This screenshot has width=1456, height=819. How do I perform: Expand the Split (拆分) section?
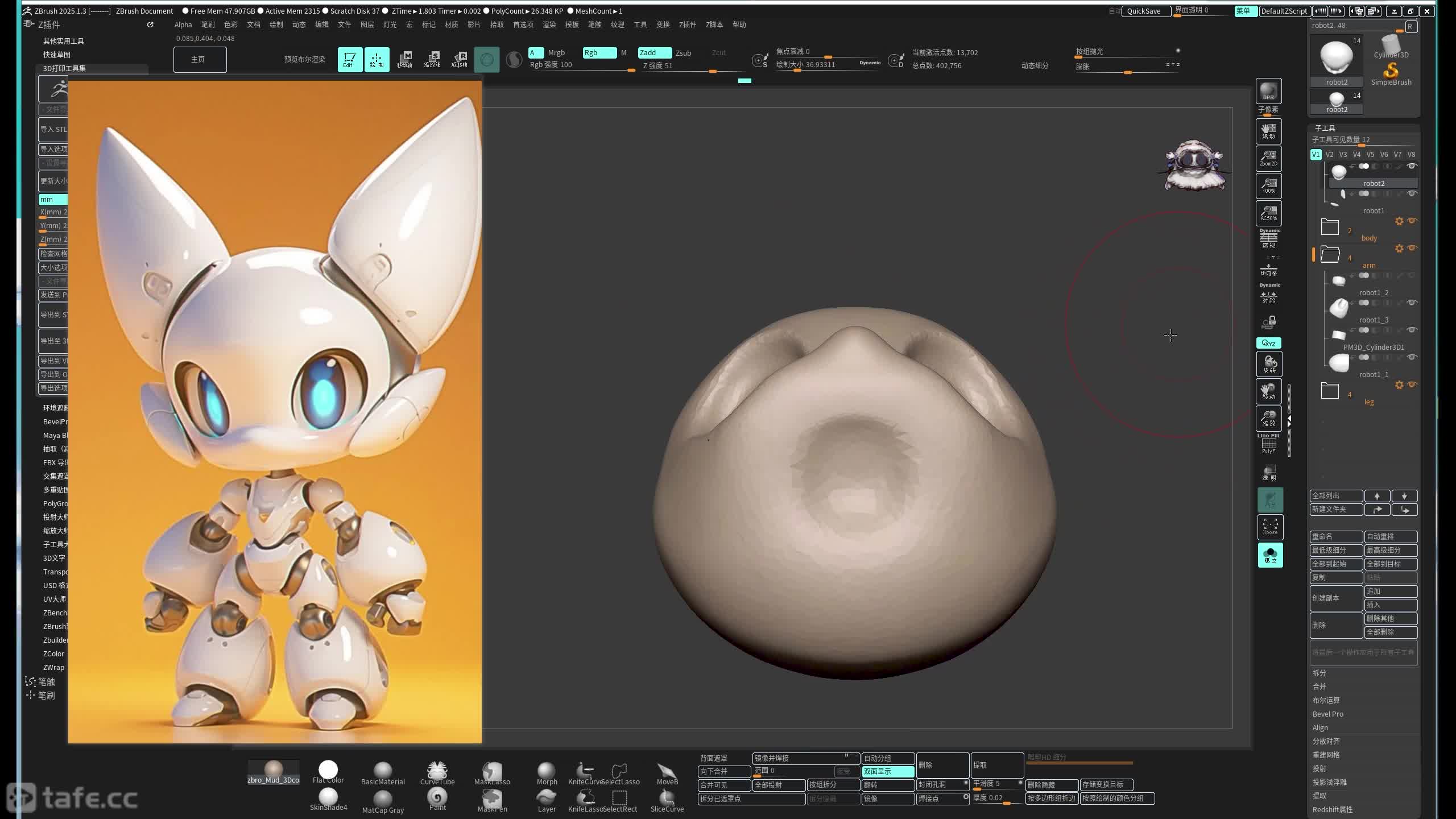(1319, 673)
